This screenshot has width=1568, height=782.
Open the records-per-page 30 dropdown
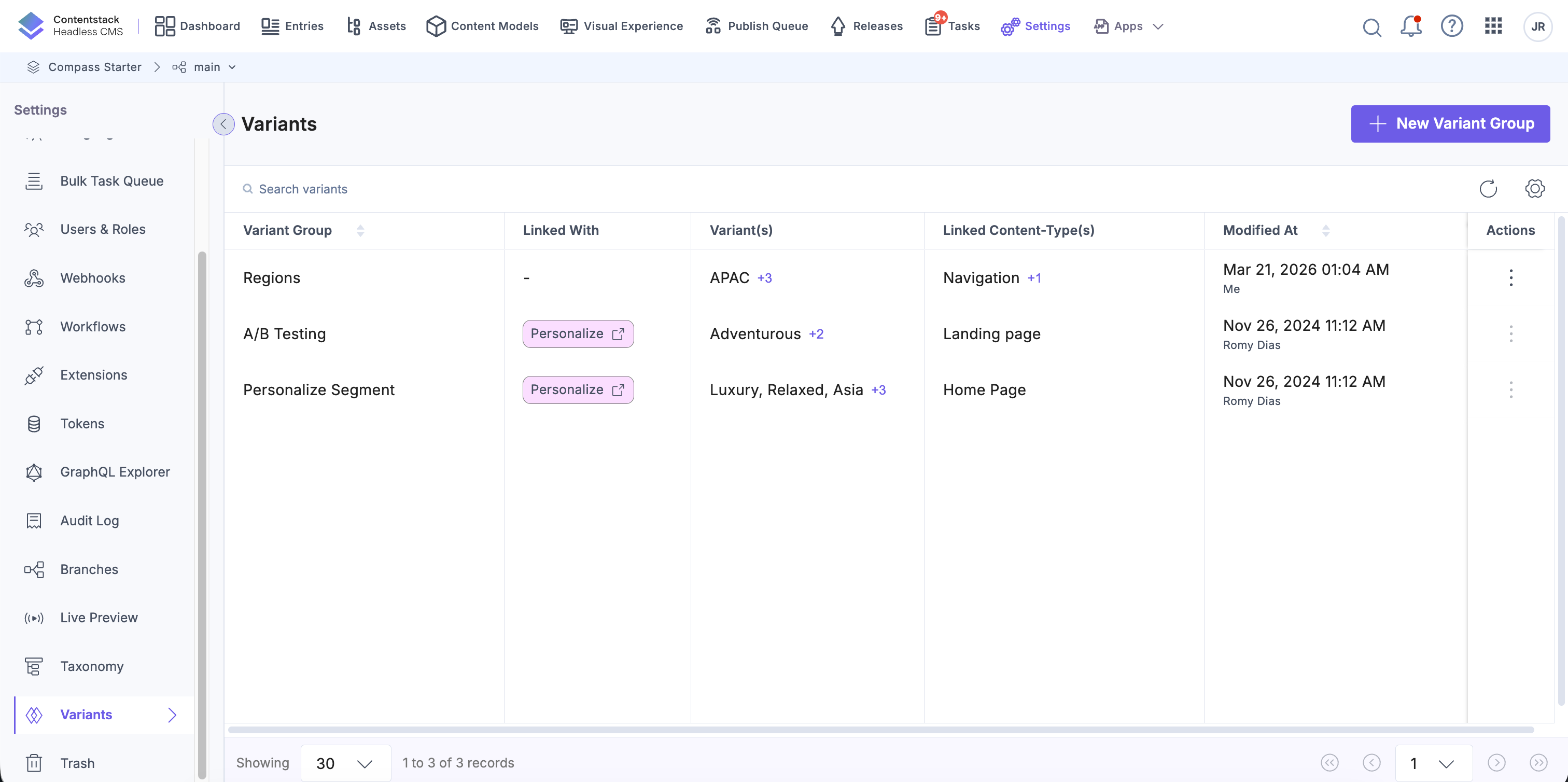345,762
